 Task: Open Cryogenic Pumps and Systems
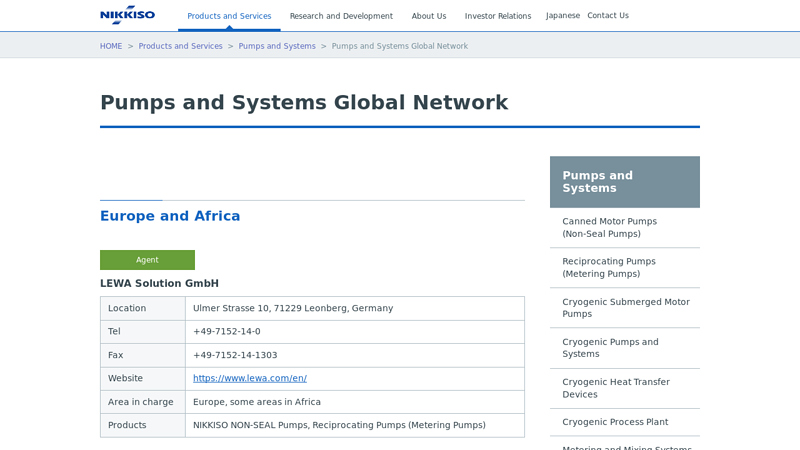625,348
